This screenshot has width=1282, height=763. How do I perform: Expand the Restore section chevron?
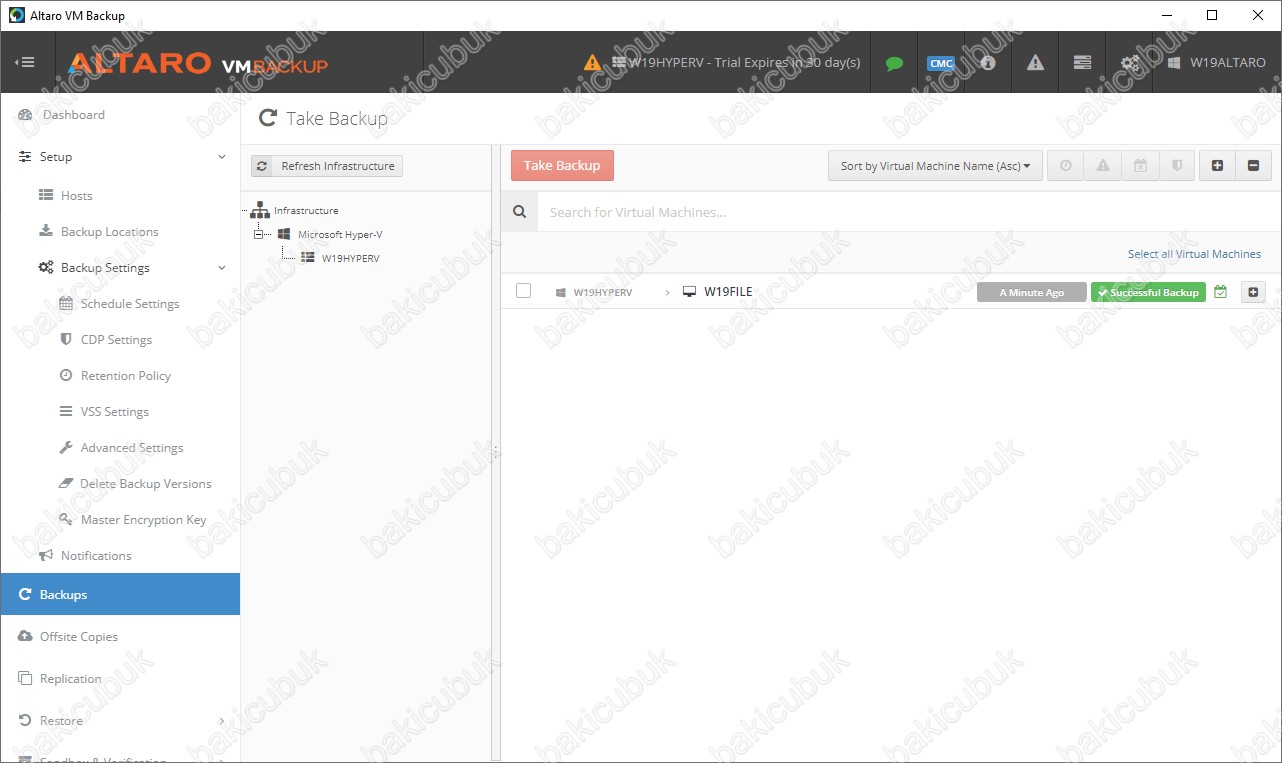(222, 721)
